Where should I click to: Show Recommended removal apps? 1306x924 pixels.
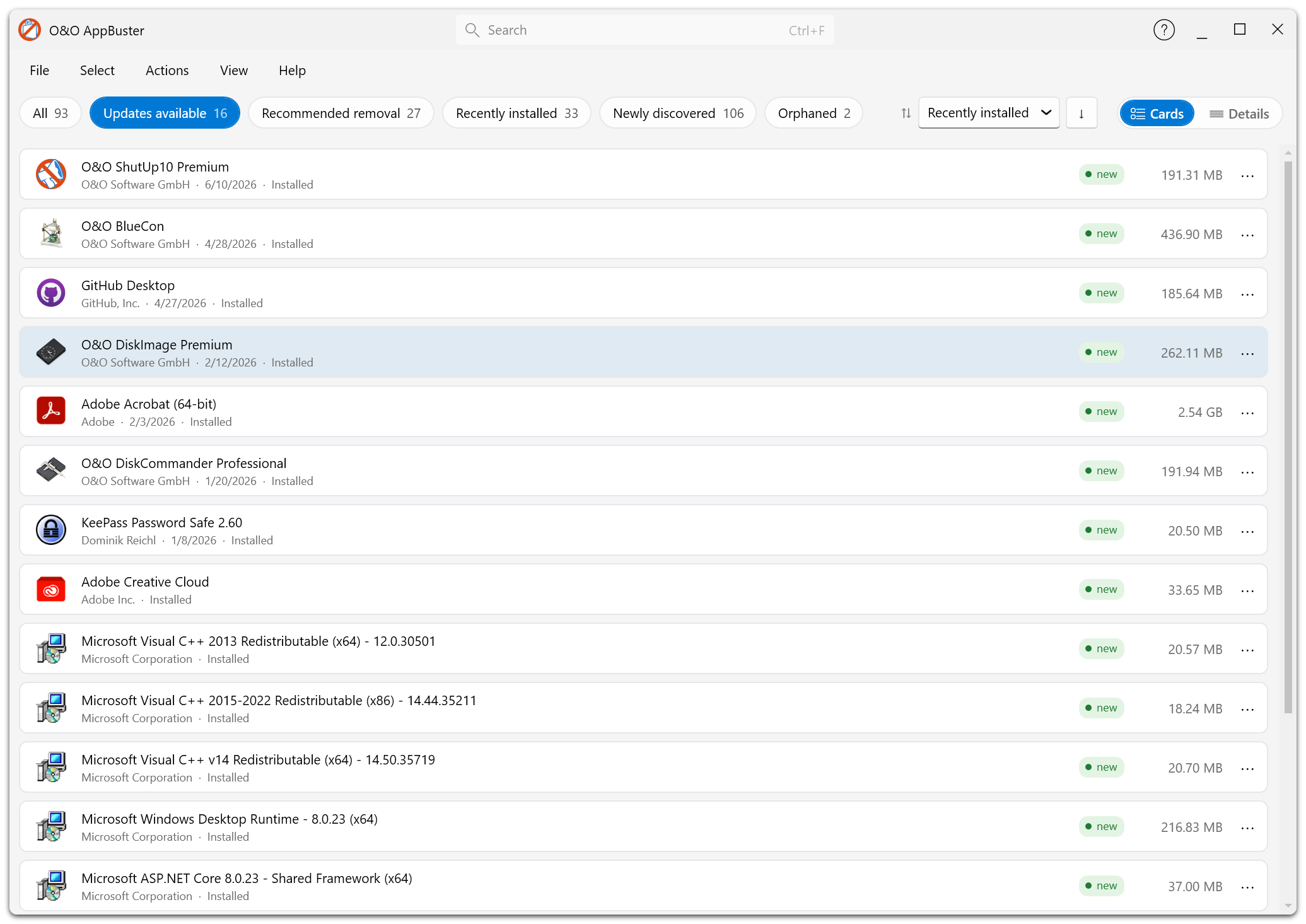[341, 114]
